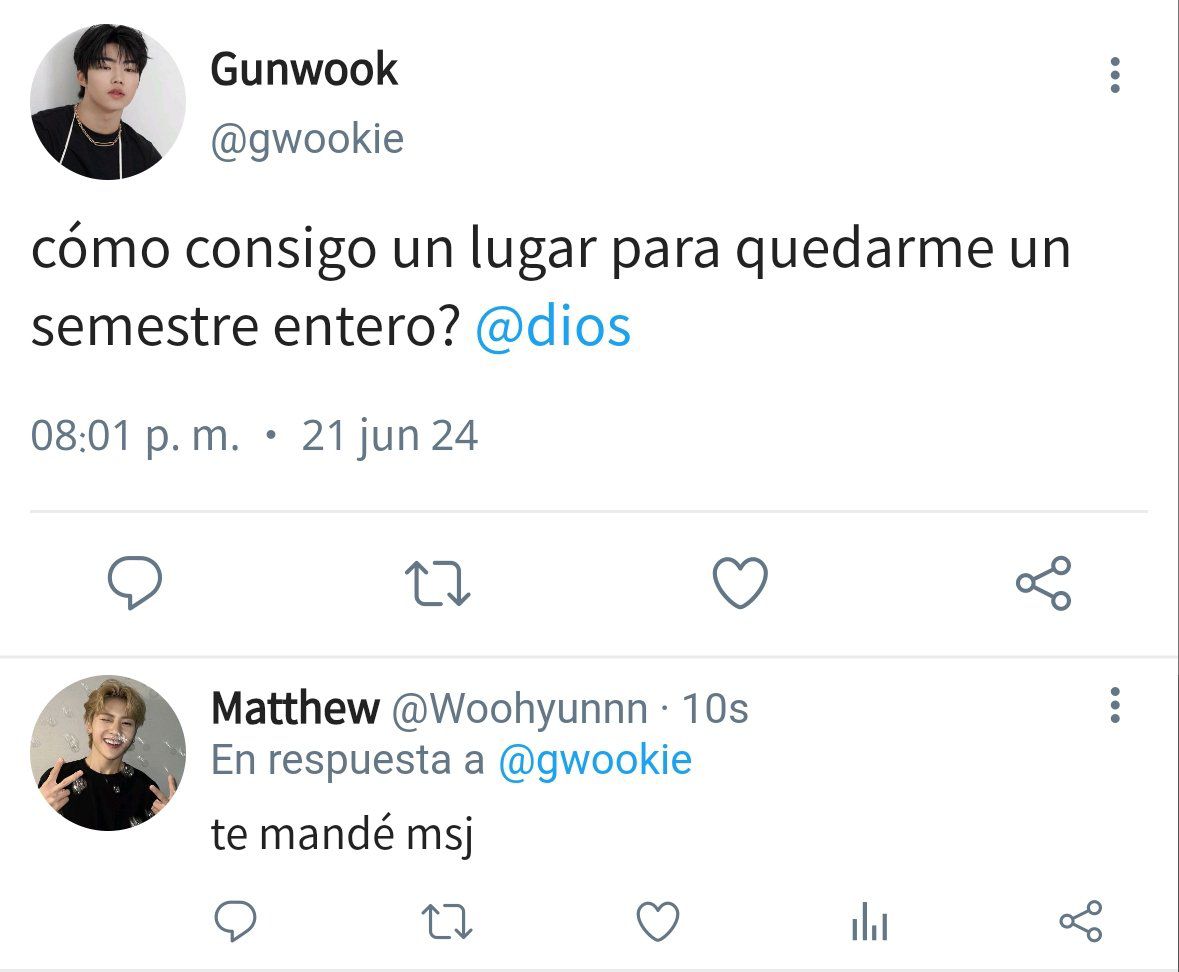Screen dimensions: 1179x972
Task: Open the @dios mention link
Action: pyautogui.click(x=553, y=327)
